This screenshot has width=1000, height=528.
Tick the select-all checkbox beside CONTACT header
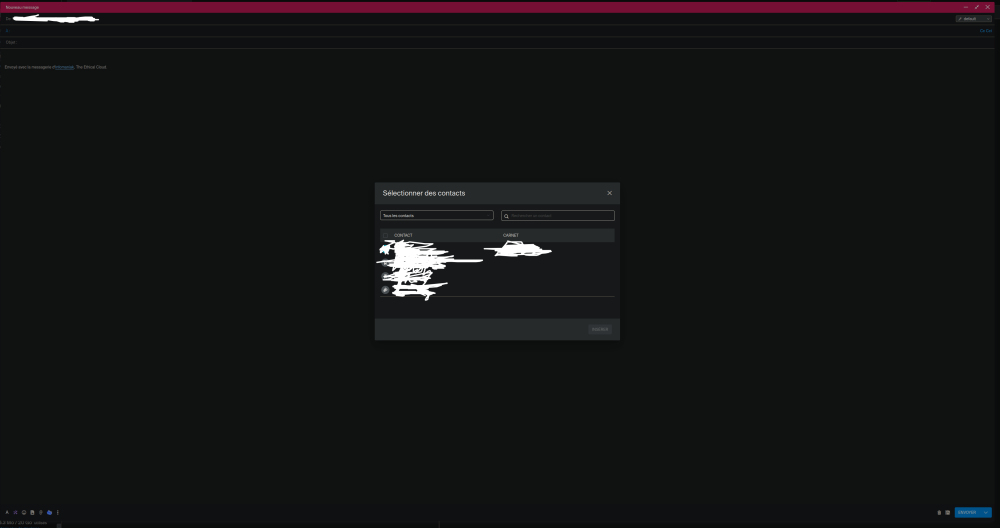(x=385, y=235)
